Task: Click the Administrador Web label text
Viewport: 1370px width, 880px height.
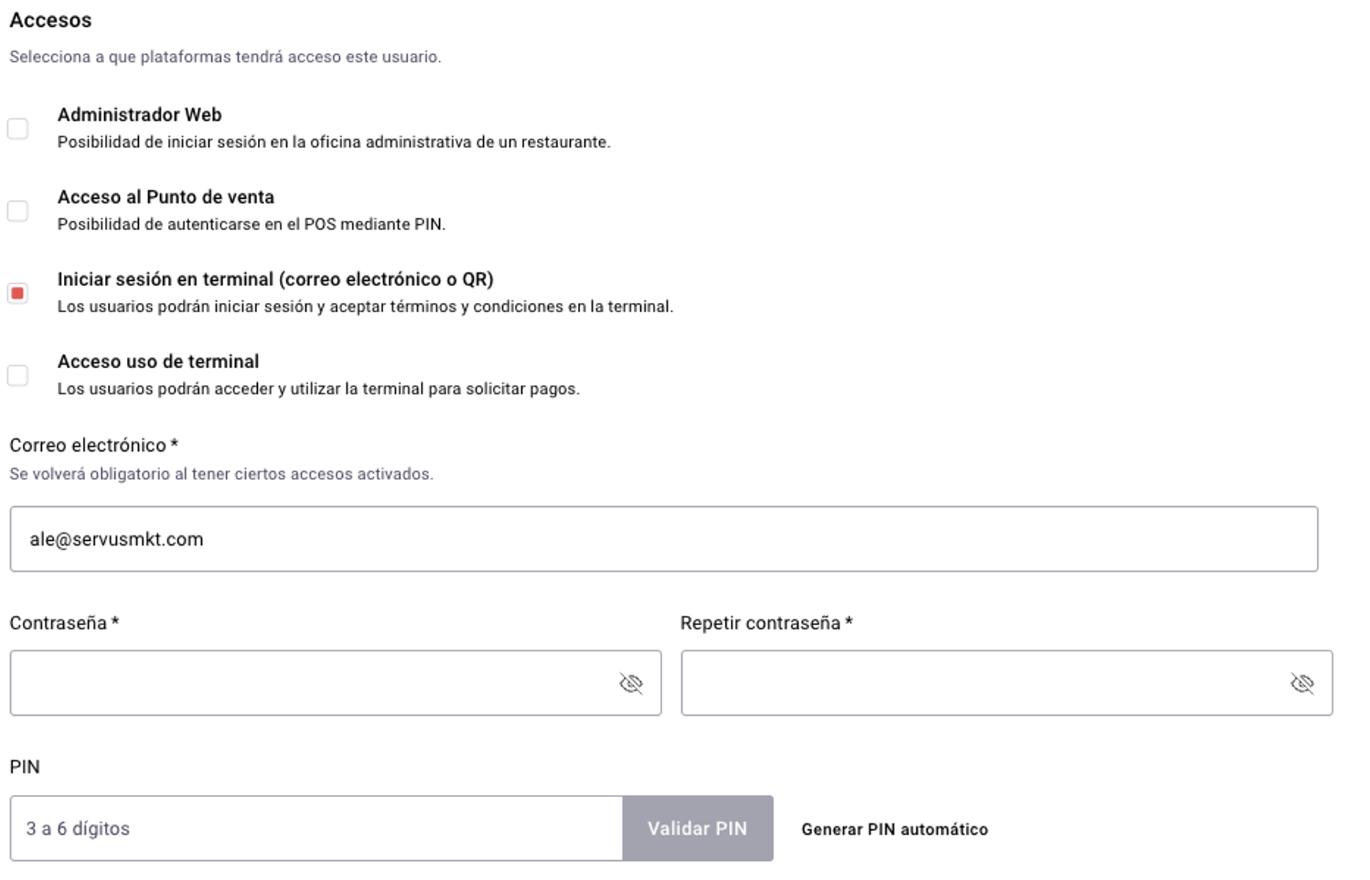Action: pos(139,115)
